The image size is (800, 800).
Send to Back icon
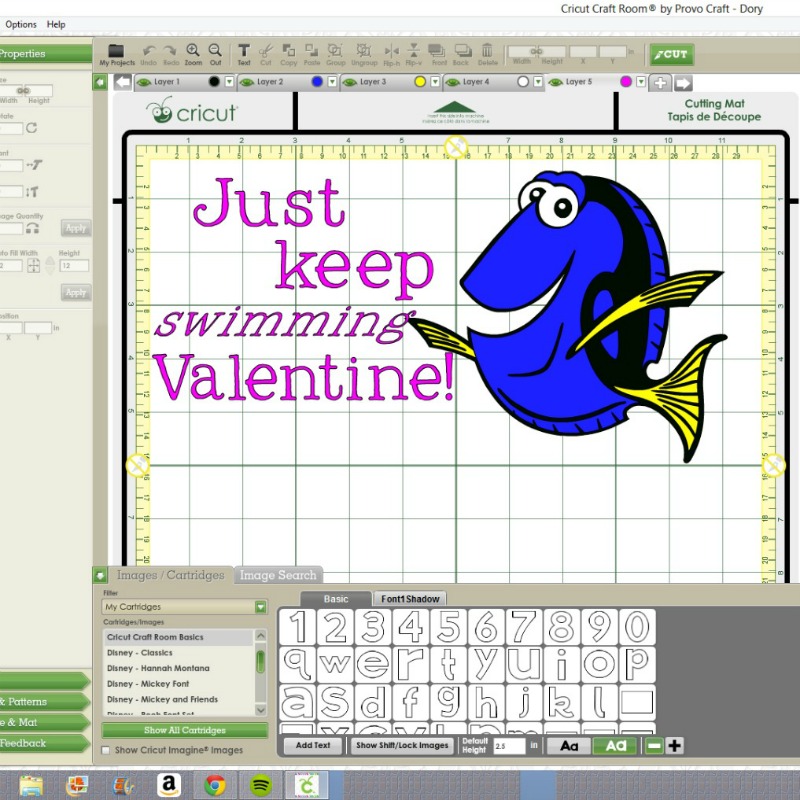point(461,55)
